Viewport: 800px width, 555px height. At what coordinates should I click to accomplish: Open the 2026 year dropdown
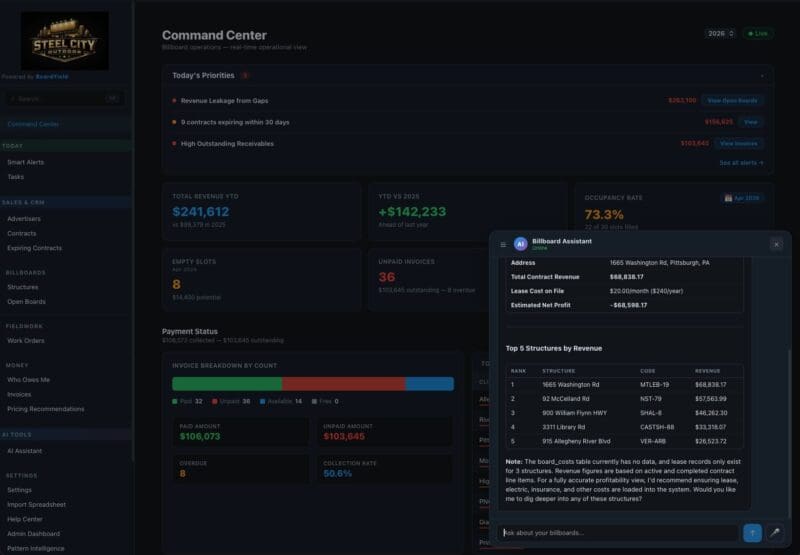pyautogui.click(x=720, y=33)
